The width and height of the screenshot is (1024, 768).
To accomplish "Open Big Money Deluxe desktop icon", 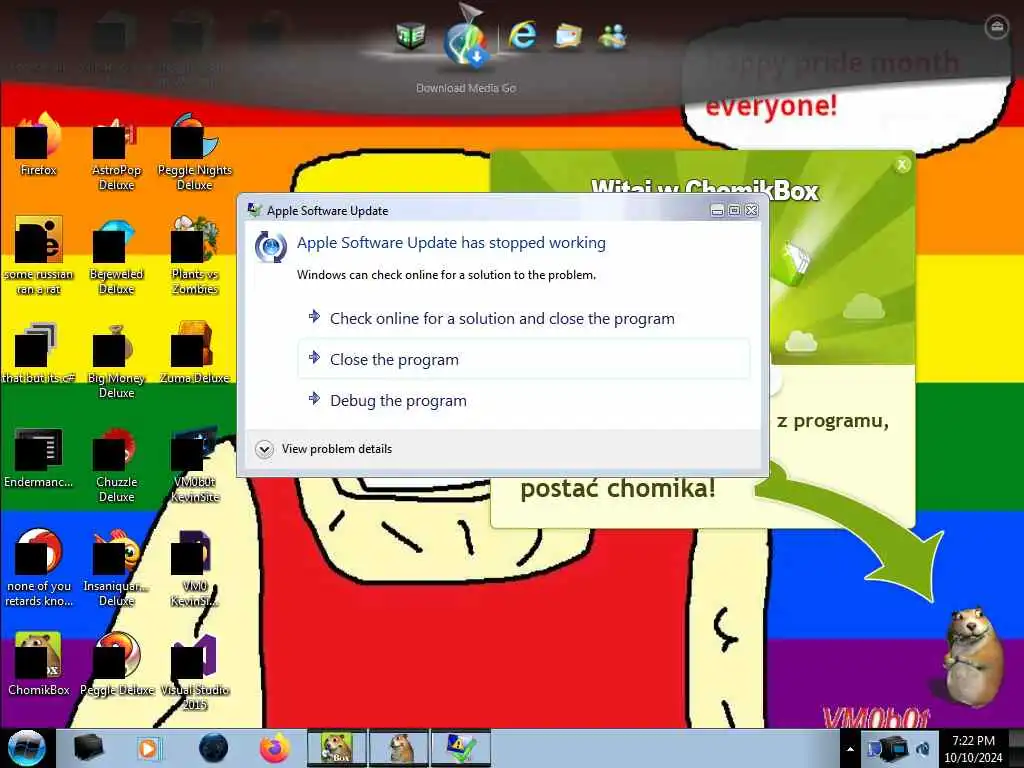I will click(x=116, y=360).
